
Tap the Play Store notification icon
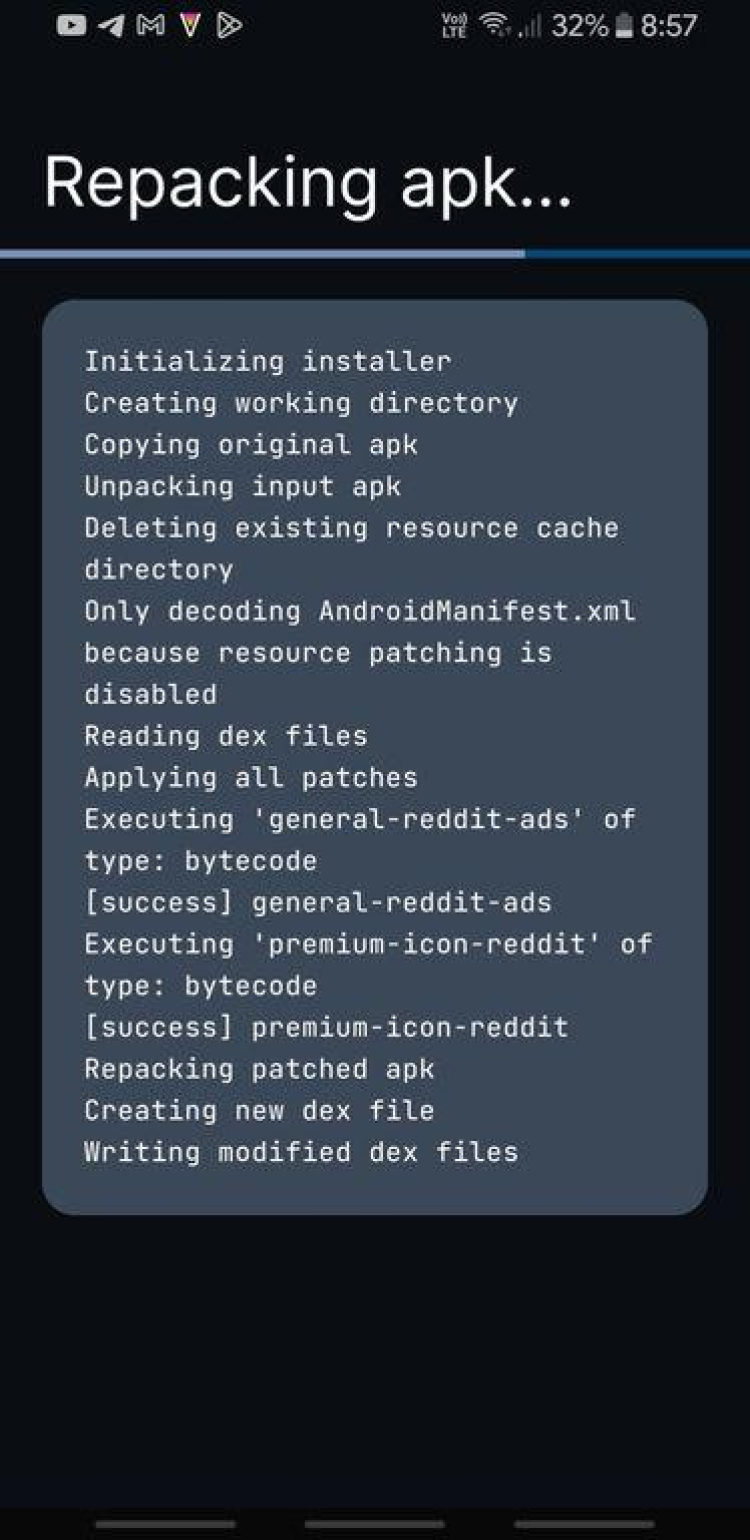[x=229, y=26]
